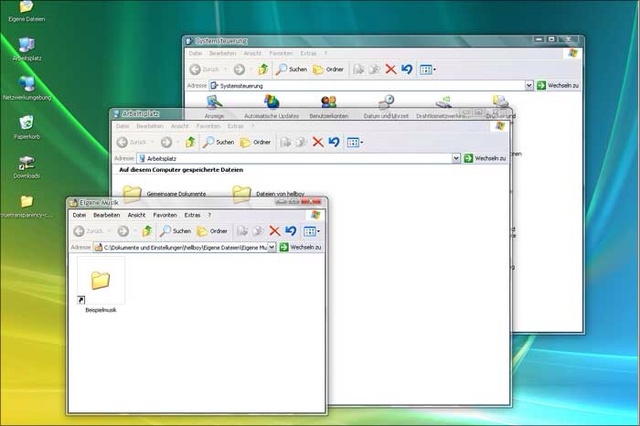This screenshot has height=426, width=640.
Task: Click Wechseln zu in Eigene Musik window
Action: tap(300, 247)
